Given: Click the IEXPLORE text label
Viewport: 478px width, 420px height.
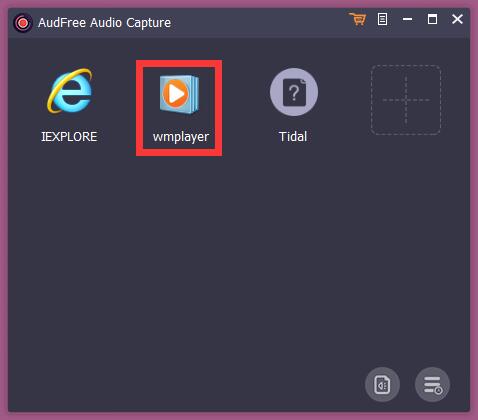Looking at the screenshot, I should [69, 137].
